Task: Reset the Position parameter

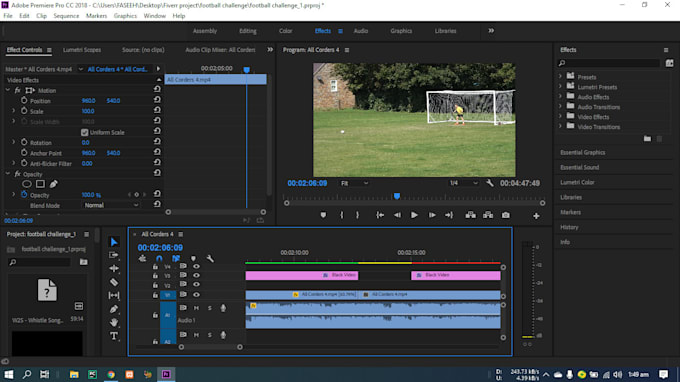Action: [157, 100]
